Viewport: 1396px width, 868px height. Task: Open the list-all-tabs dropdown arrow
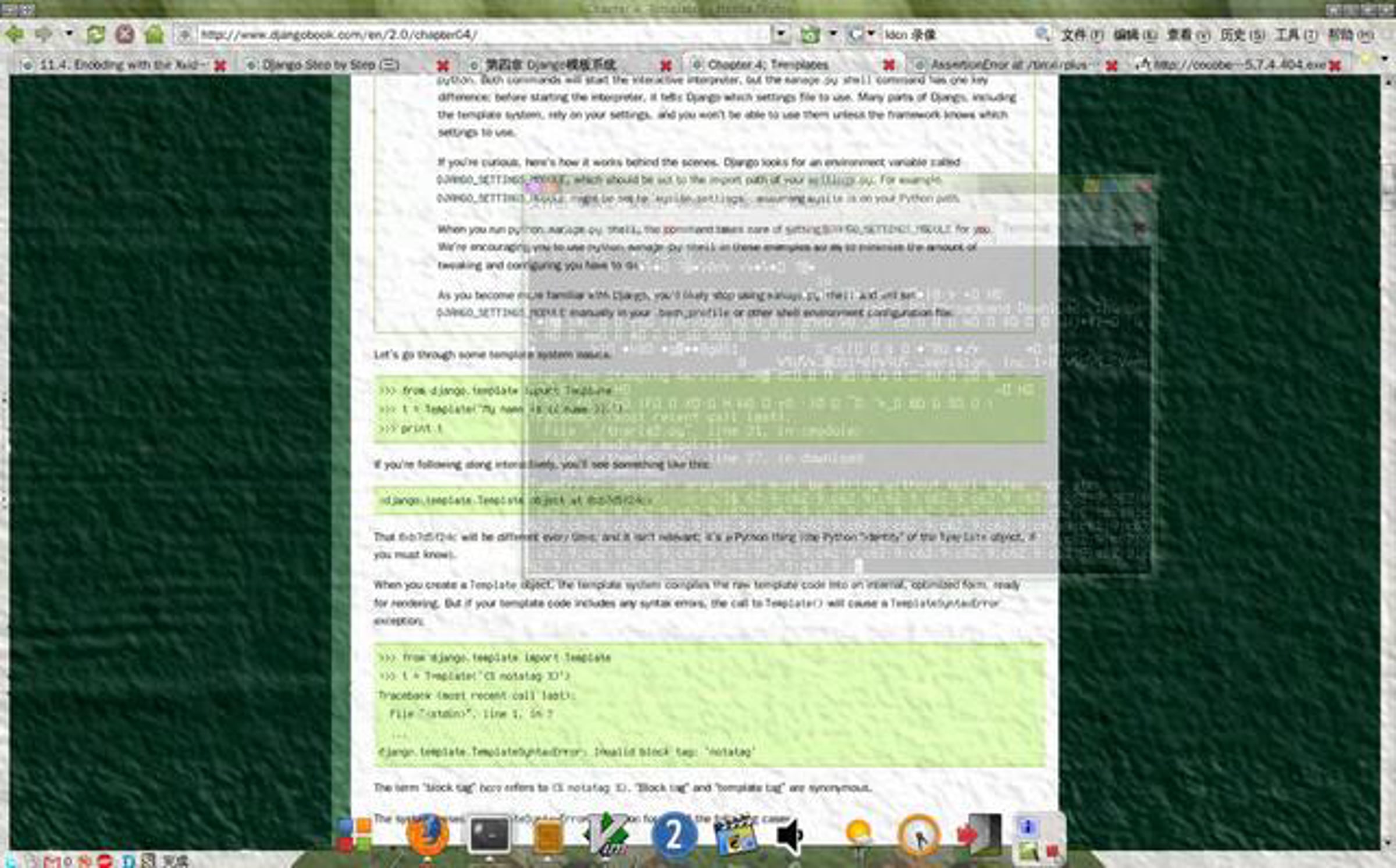[1384, 59]
